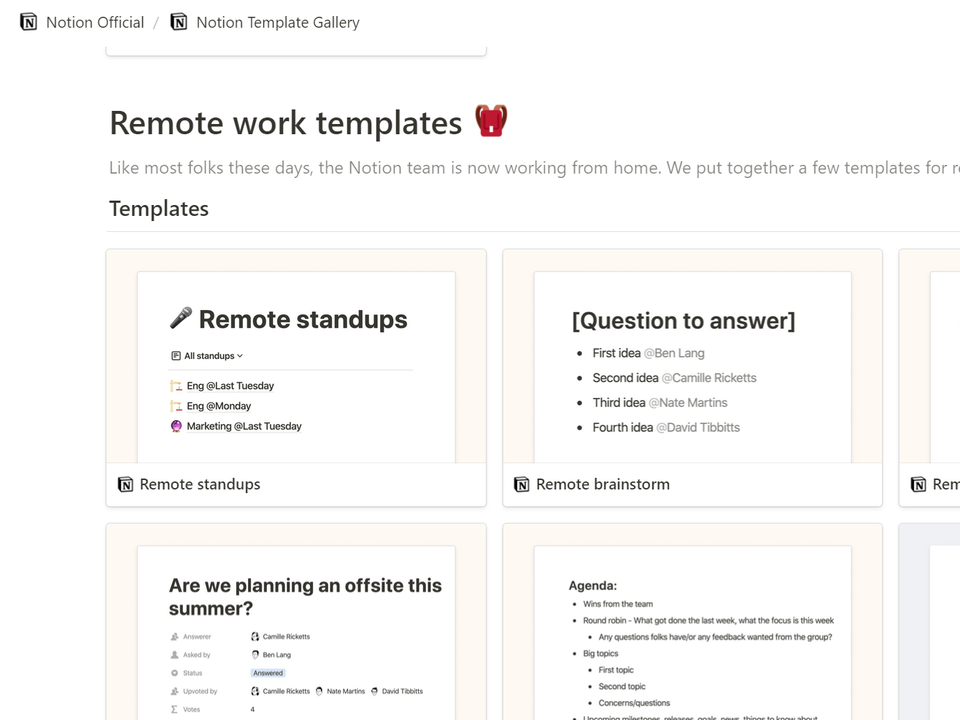This screenshot has width=960, height=720.
Task: Click page icon on partially visible third card
Action: pos(918,484)
